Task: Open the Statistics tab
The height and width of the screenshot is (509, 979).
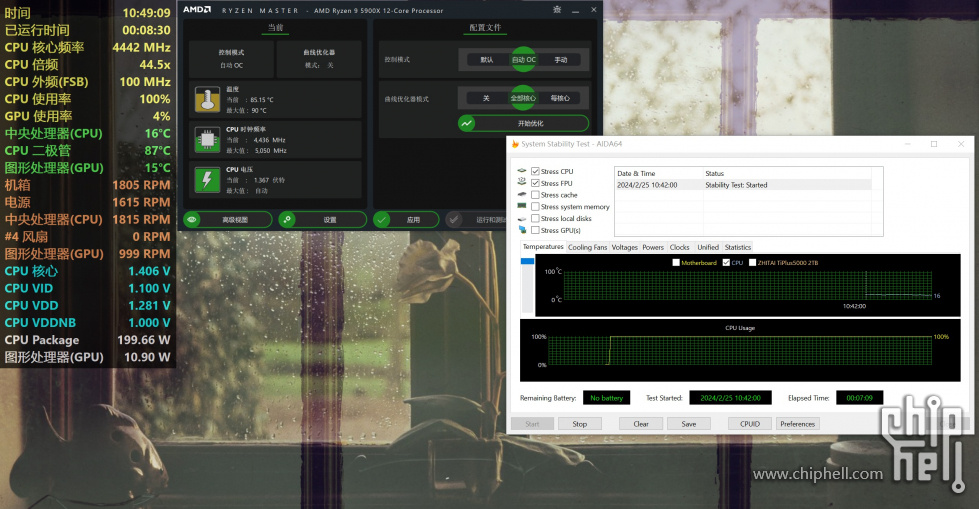Action: click(738, 247)
